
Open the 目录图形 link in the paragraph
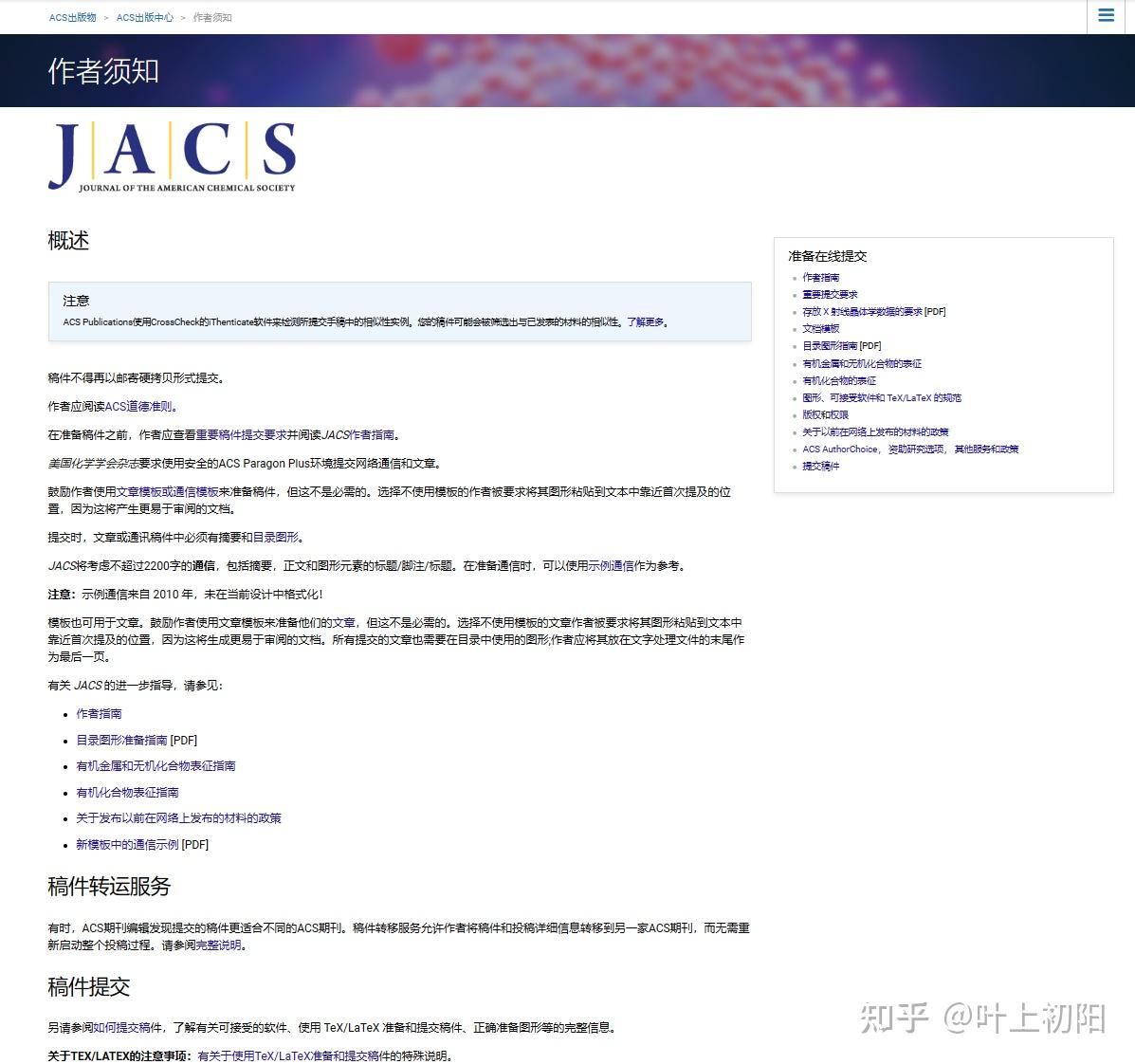276,538
